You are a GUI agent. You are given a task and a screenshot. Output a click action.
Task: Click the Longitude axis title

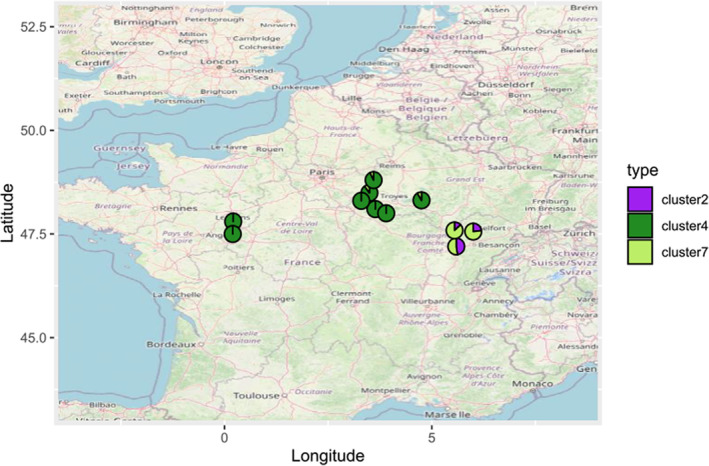tap(327, 455)
